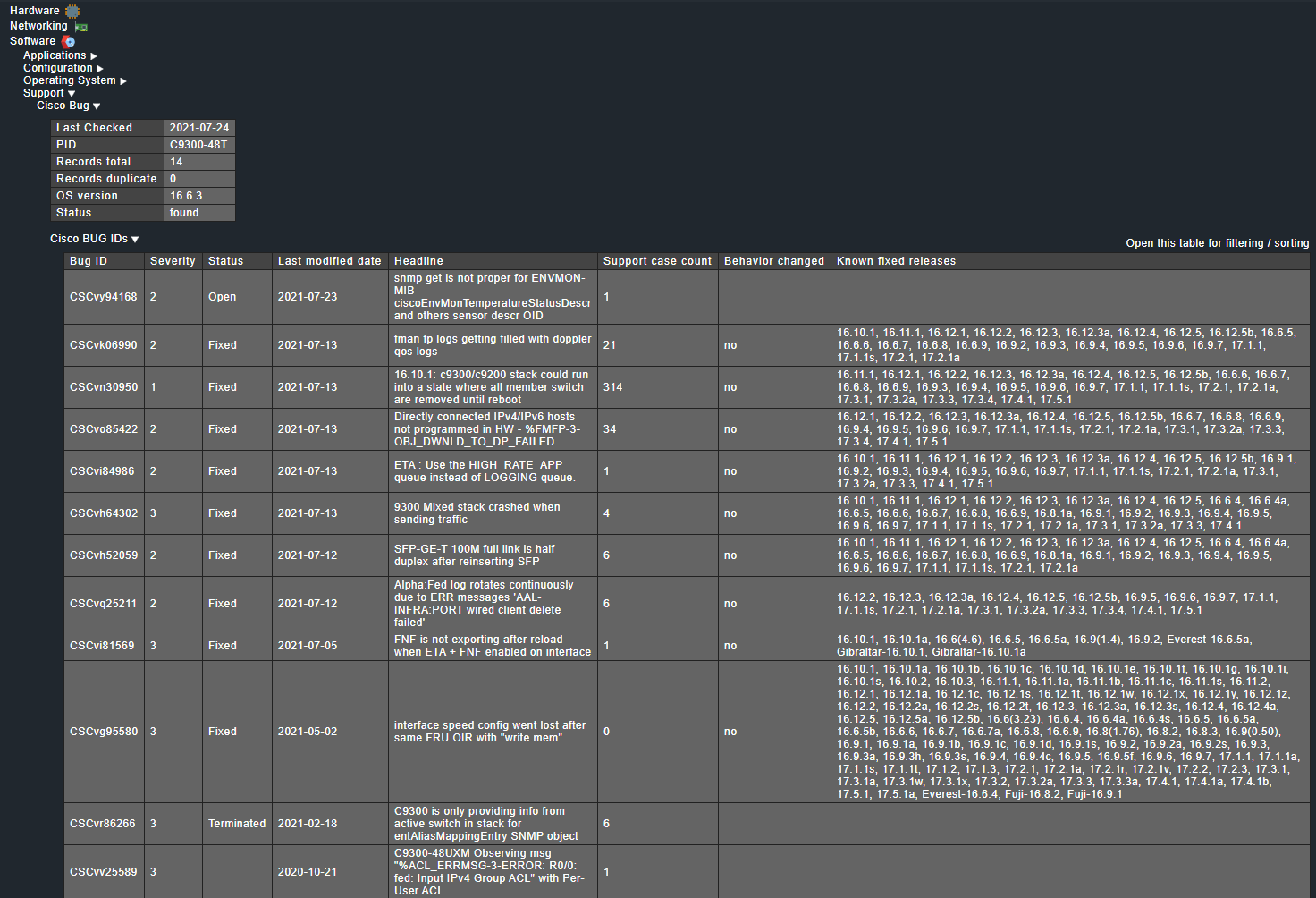
Task: Select bug ID CSCvi84986
Action: tap(102, 471)
